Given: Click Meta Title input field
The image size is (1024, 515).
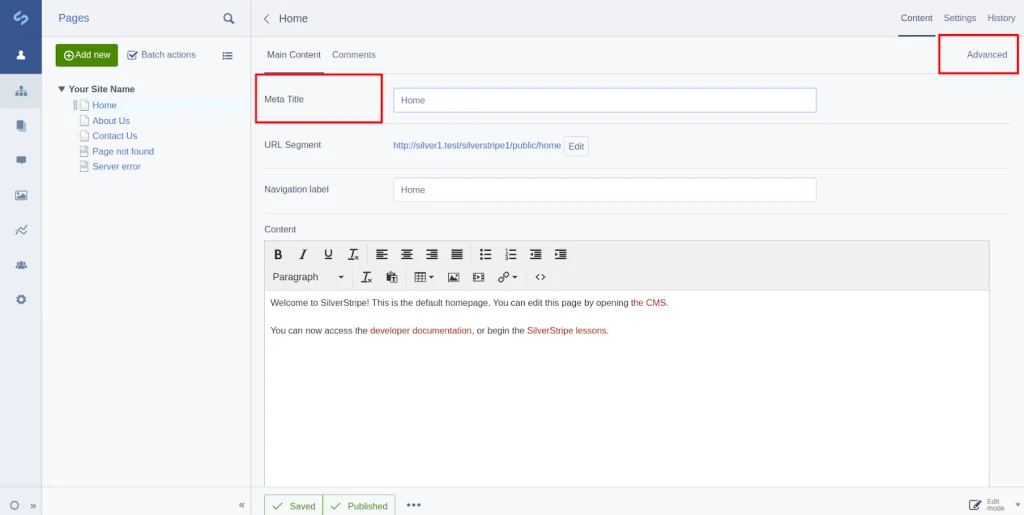Looking at the screenshot, I should (x=605, y=101).
